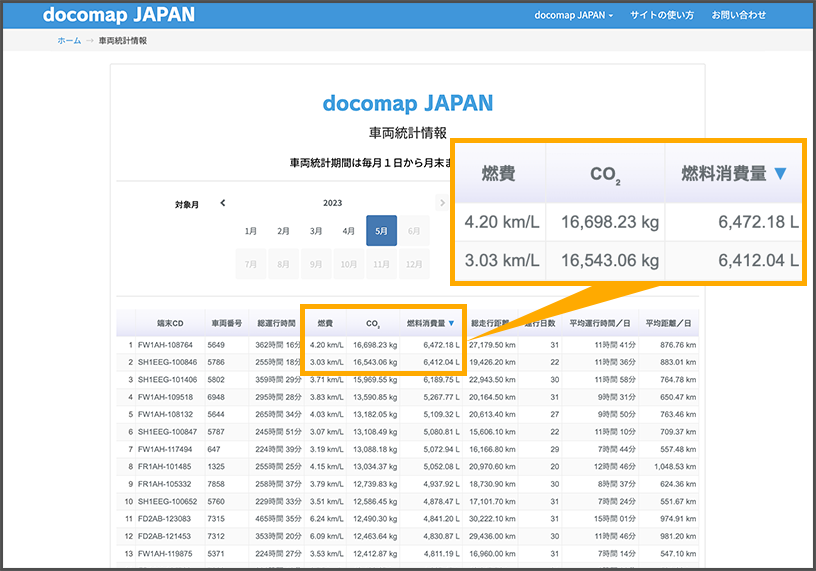This screenshot has height=571, width=816.
Task: Sort by 総運行時間 column header
Action: click(275, 323)
